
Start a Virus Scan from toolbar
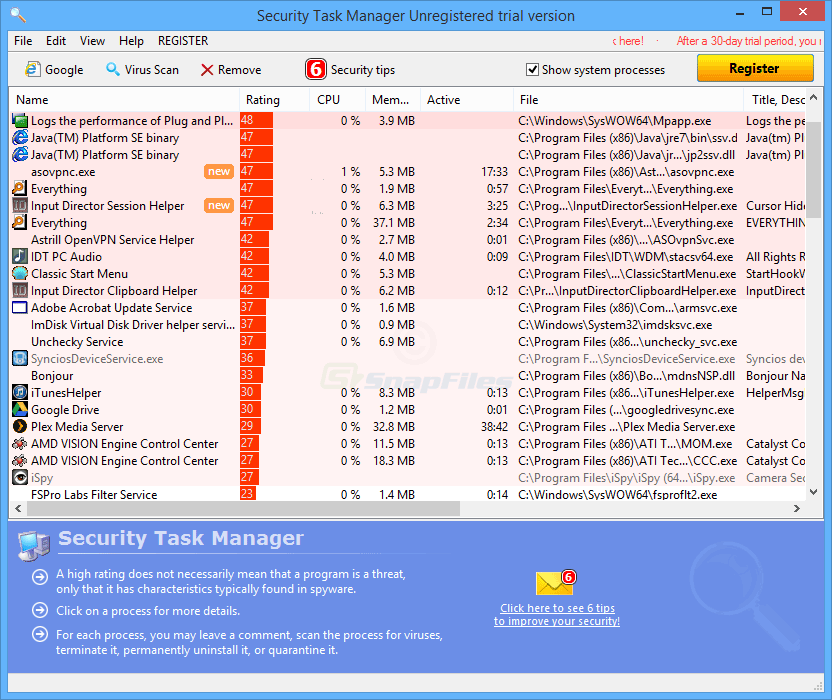142,70
